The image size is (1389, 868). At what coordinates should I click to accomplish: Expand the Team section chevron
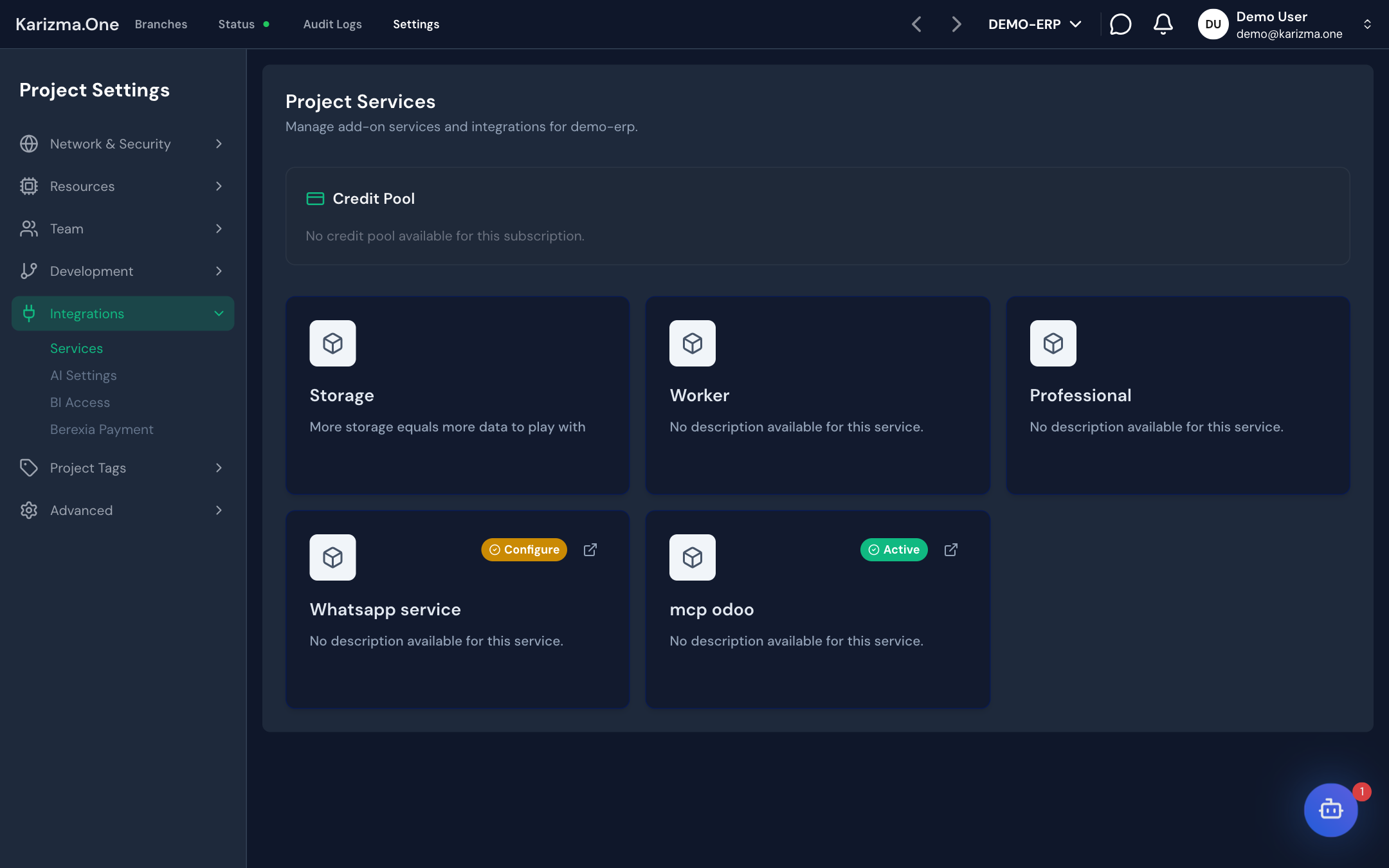point(219,229)
